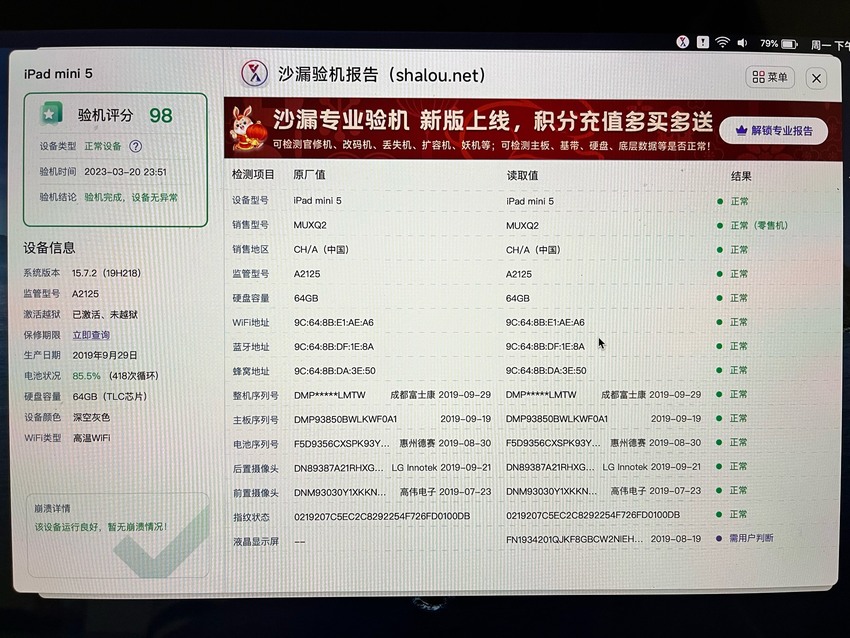Click the 结果 column header

[740, 176]
